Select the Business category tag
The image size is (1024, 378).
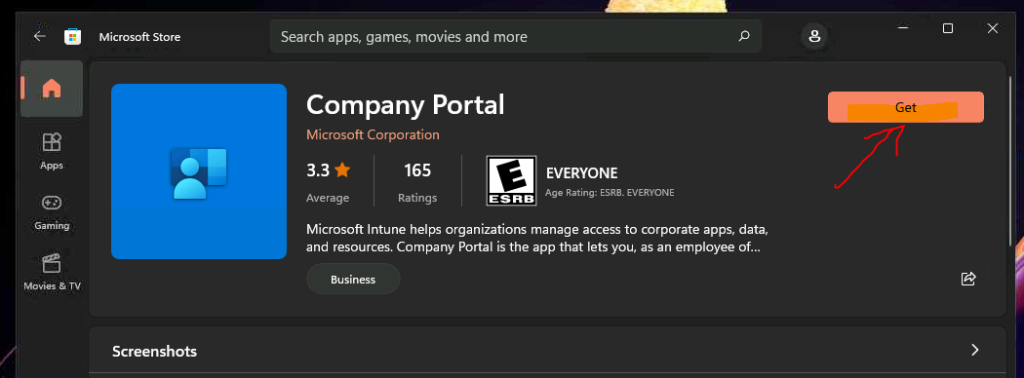tap(353, 279)
